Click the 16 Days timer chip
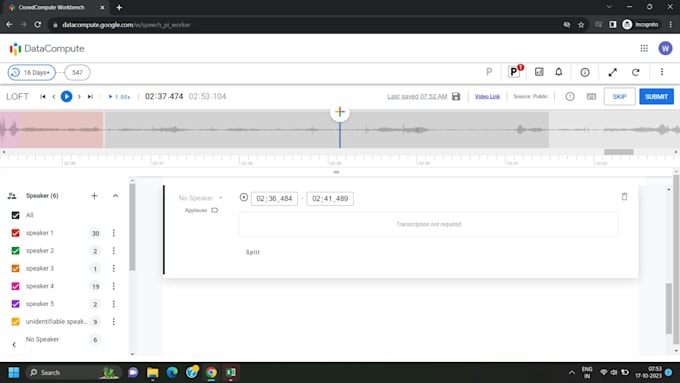This screenshot has width=680, height=383. click(x=32, y=72)
